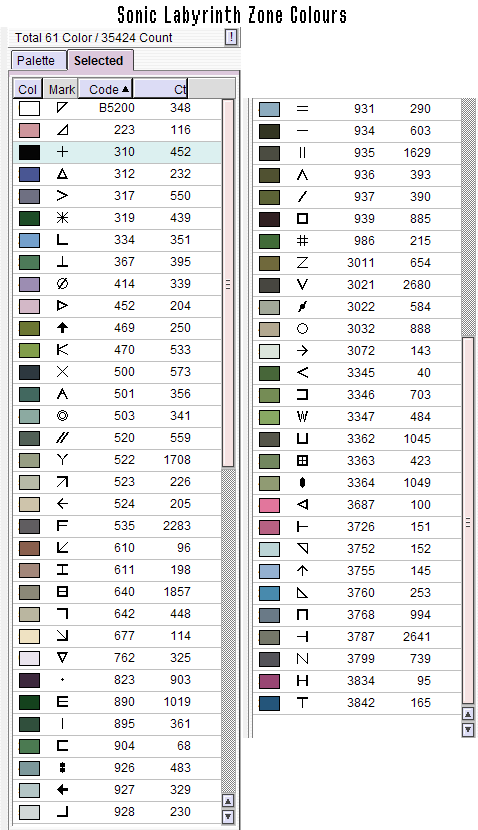Screen dimensions: 478x830
Task: Click the F mark for code 535
Action: click(x=62, y=526)
